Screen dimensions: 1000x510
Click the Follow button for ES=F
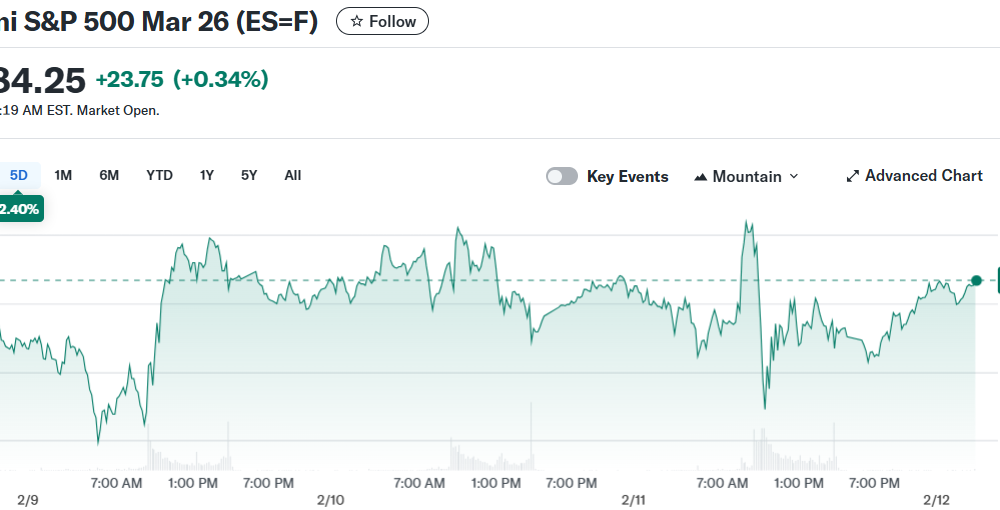382,21
